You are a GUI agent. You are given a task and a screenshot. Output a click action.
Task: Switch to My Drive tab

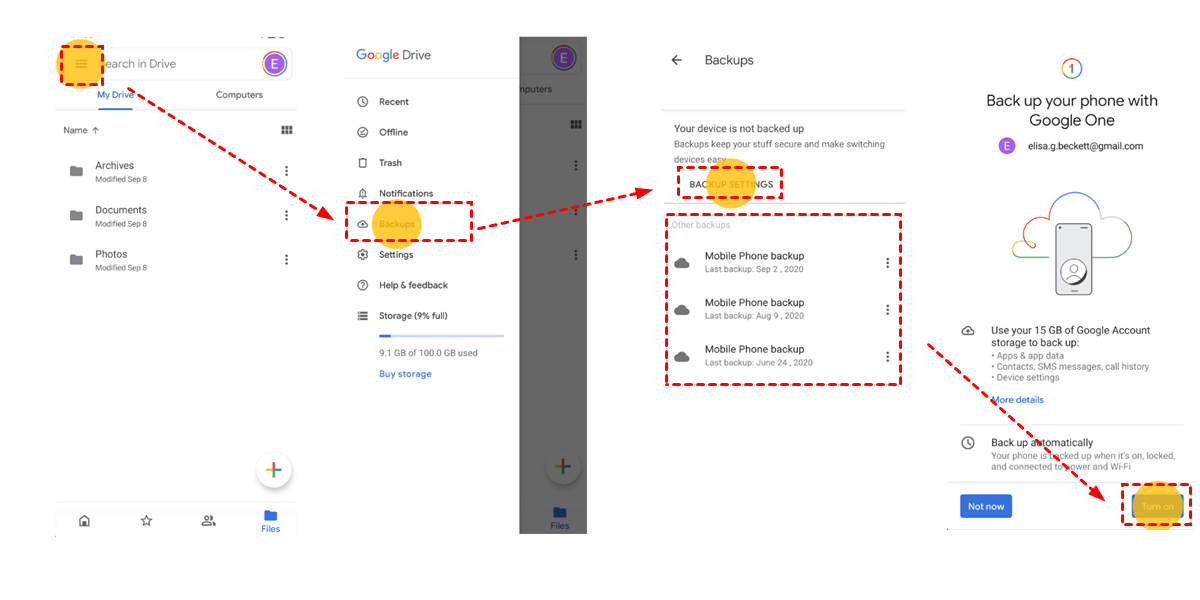click(115, 95)
